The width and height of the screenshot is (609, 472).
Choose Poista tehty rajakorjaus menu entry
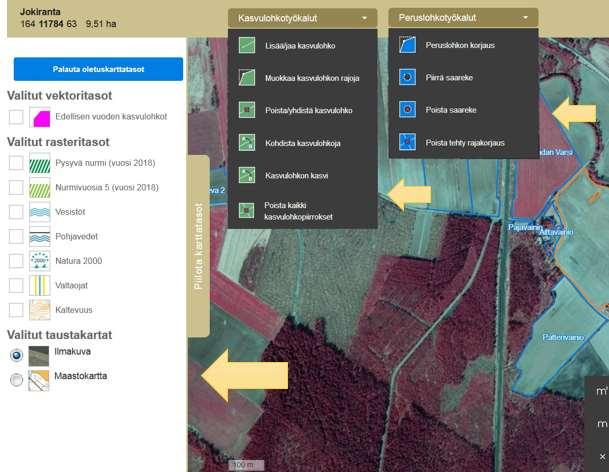463,142
